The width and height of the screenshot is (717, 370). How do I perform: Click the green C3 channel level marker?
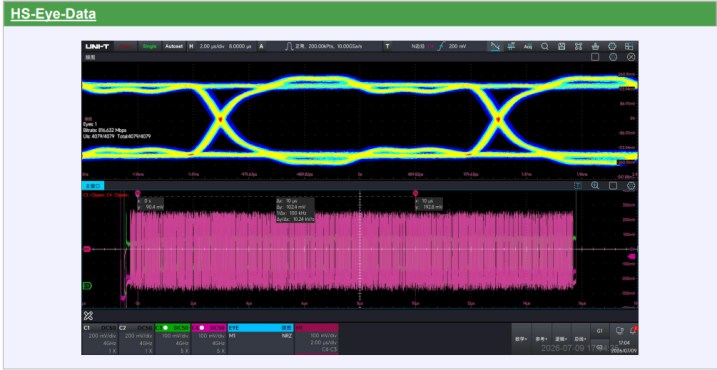click(87, 286)
